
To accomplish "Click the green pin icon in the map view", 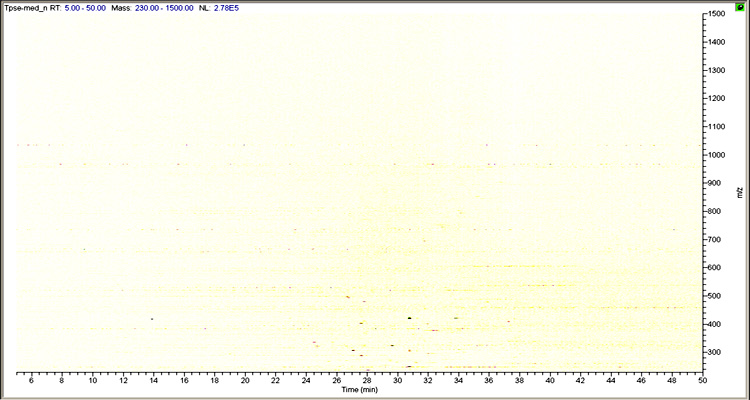I will tap(740, 7).
